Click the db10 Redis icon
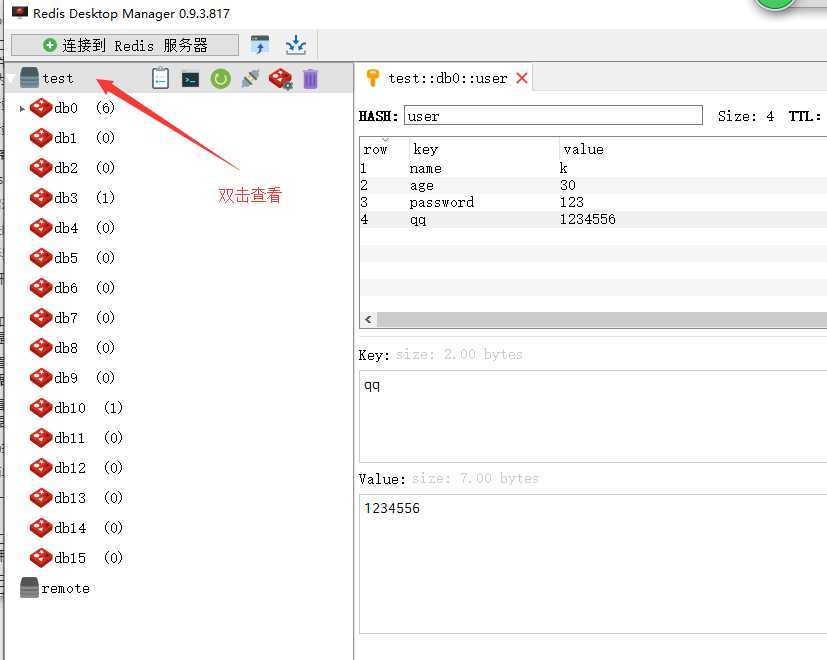 [41, 408]
